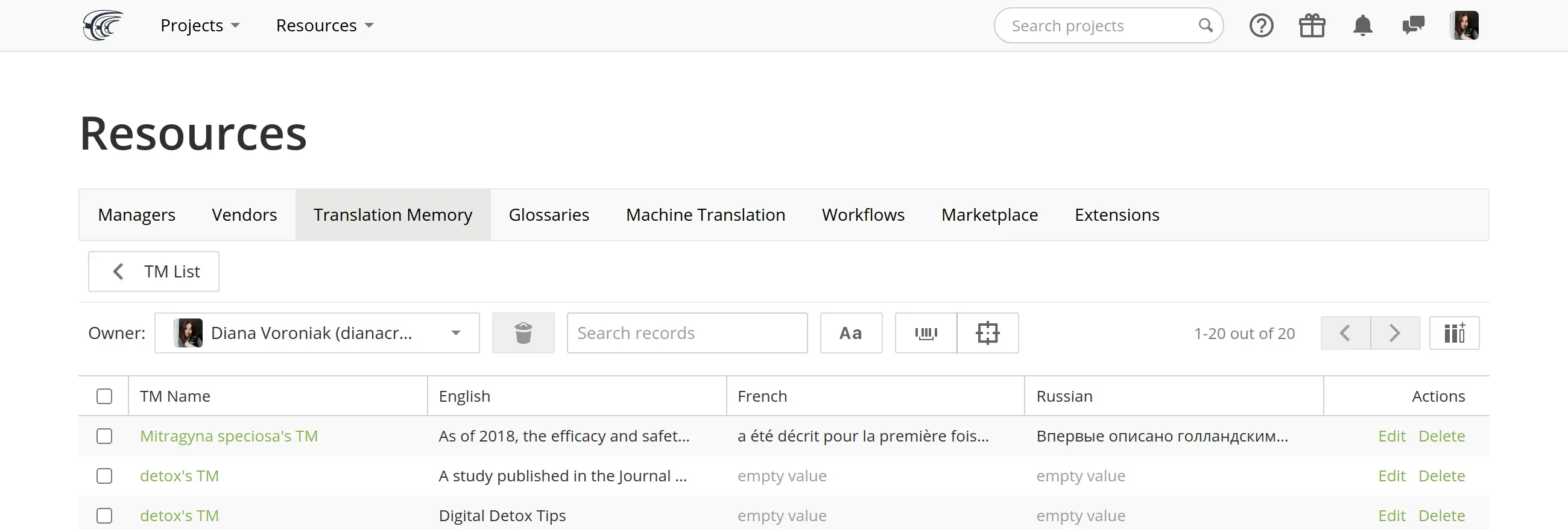The image size is (1568, 529).
Task: Go to next page of records
Action: click(1395, 333)
